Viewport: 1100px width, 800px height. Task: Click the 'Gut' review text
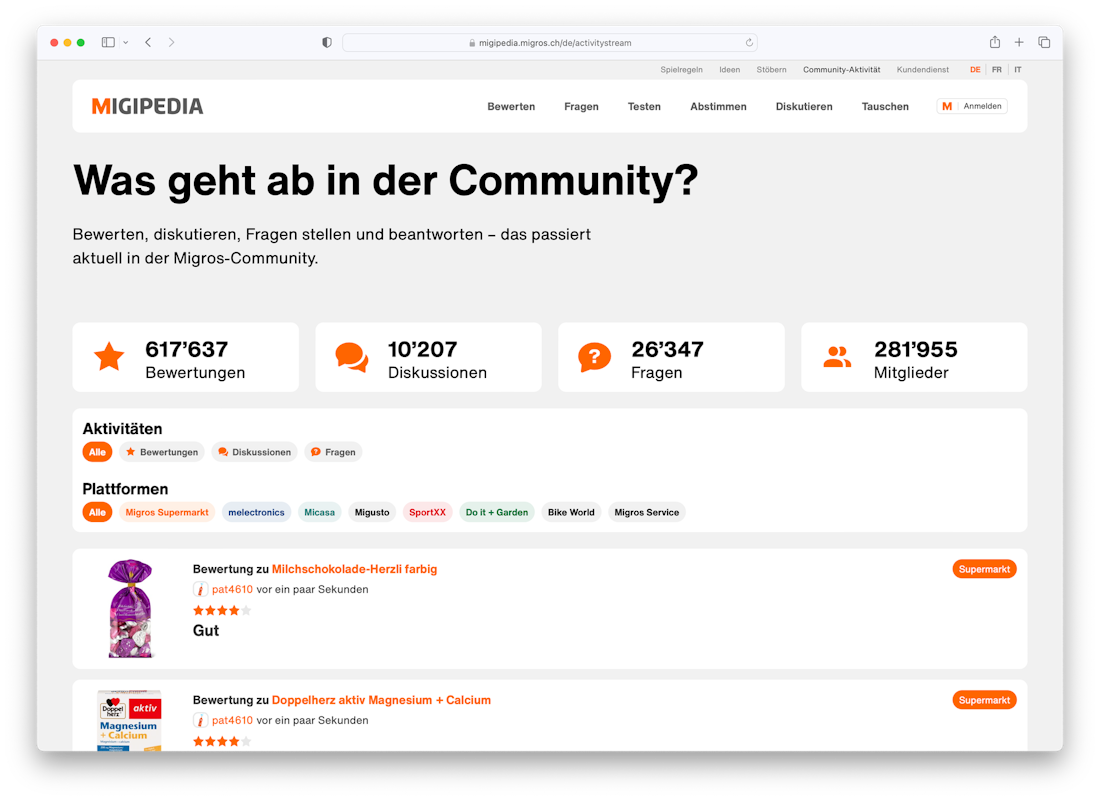tap(206, 631)
